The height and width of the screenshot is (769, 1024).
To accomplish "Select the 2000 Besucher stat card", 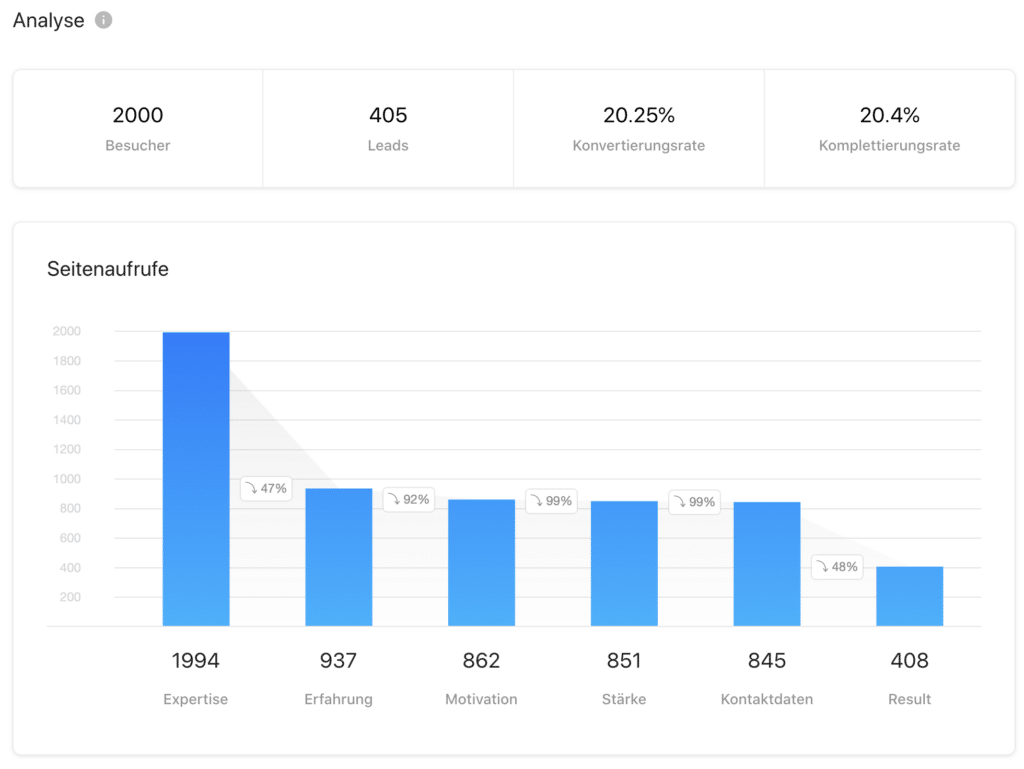I will 138,129.
